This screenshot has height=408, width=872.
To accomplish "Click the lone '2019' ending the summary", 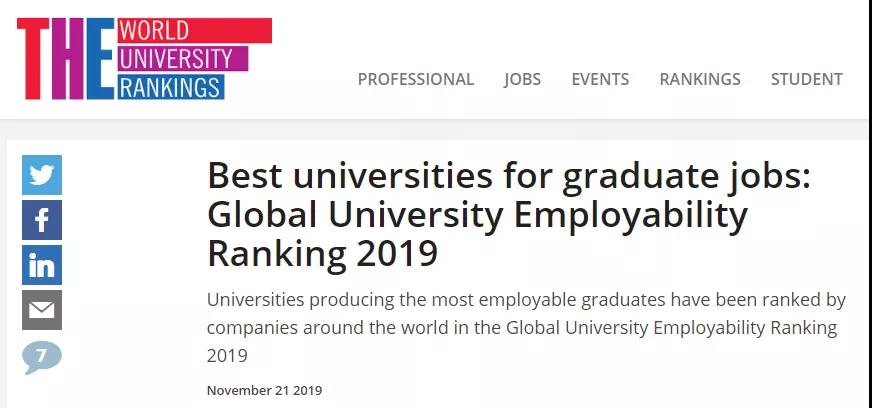I will (x=227, y=356).
